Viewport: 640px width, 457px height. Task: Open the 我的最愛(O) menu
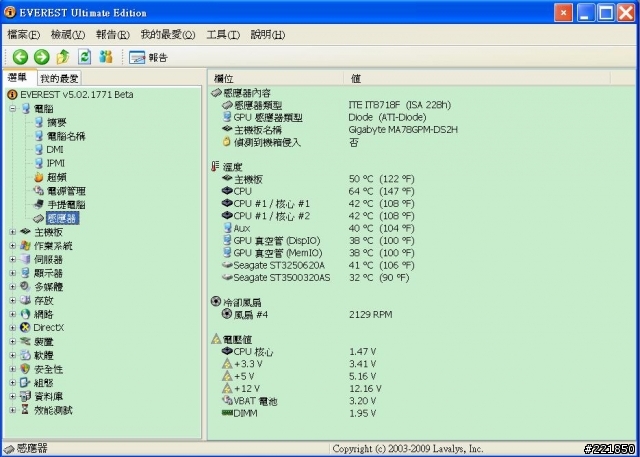(x=168, y=35)
